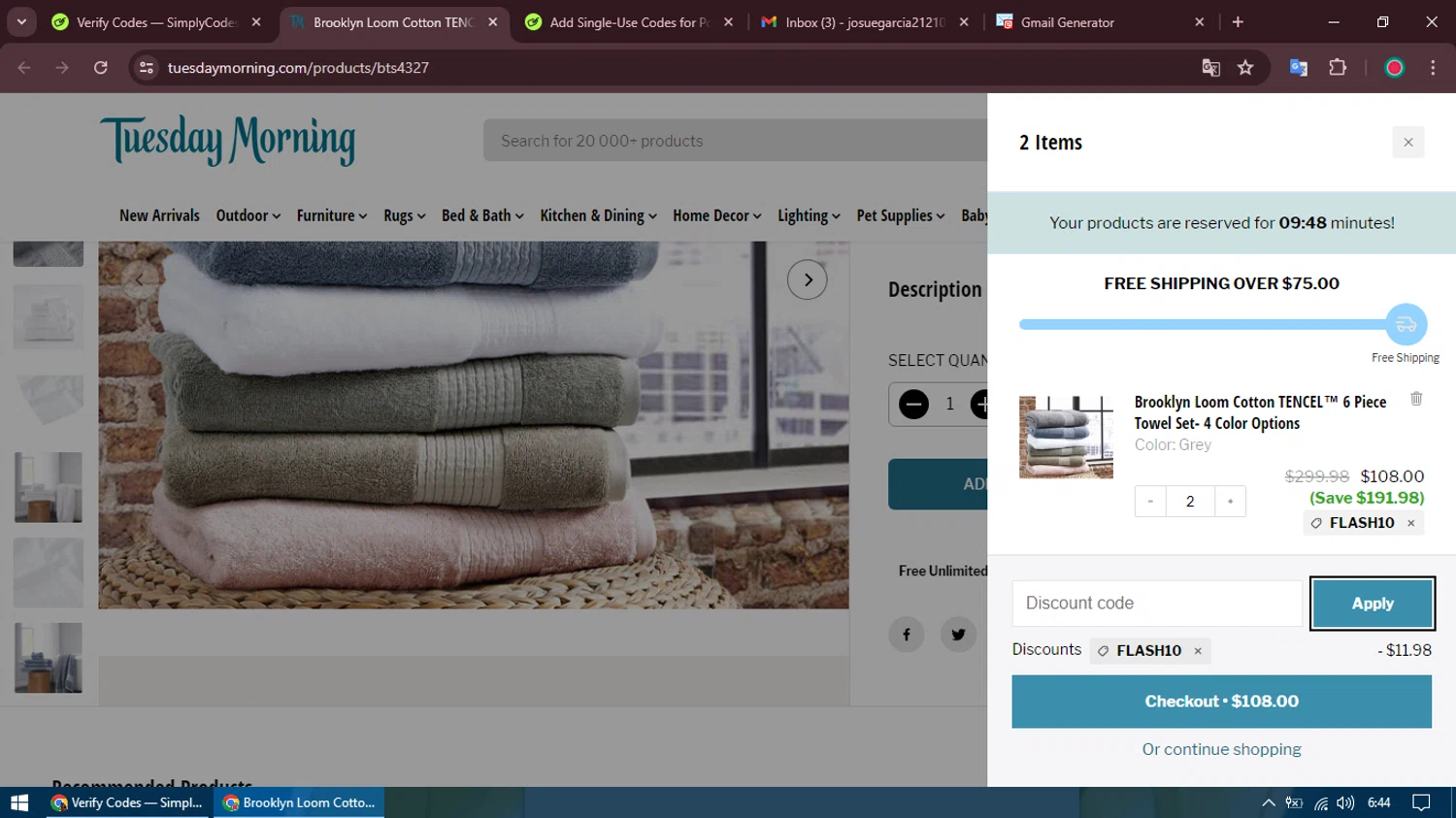The width and height of the screenshot is (1456, 818).
Task: Click the free shipping progress bar
Action: click(x=1204, y=325)
